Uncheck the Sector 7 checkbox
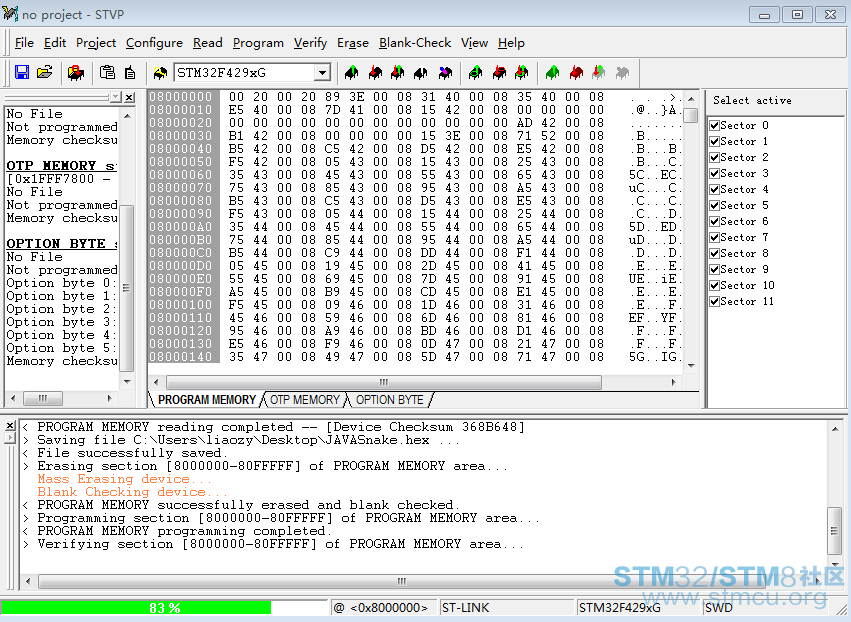This screenshot has width=851, height=622. (715, 237)
